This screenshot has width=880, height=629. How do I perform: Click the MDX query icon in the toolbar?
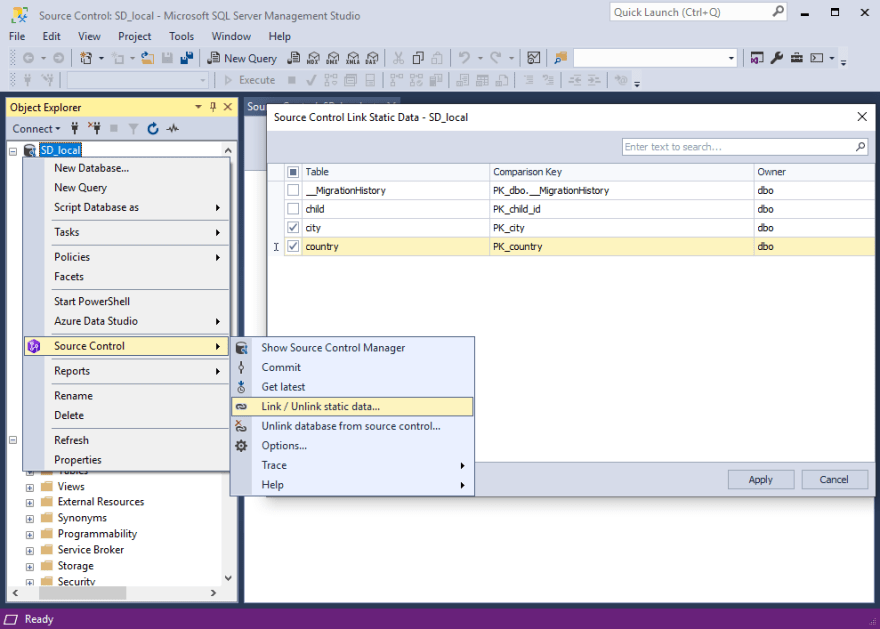[x=313, y=58]
